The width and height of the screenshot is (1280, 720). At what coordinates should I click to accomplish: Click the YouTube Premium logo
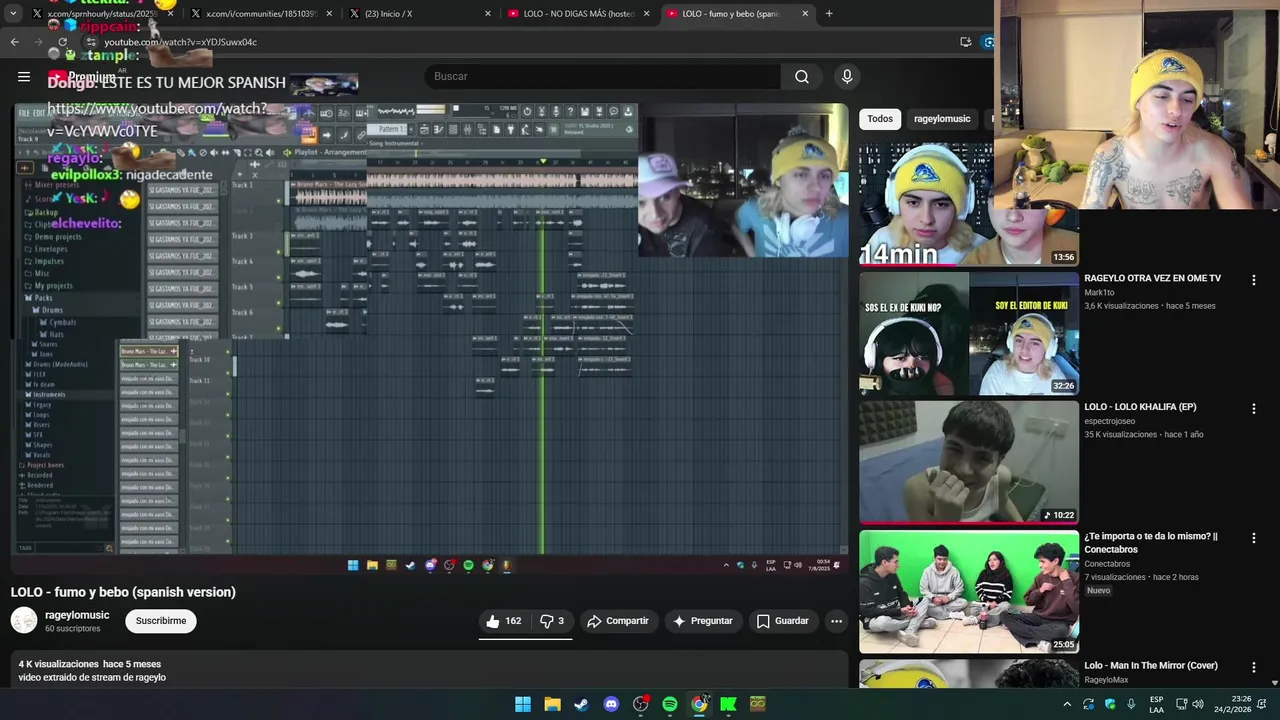(82, 76)
